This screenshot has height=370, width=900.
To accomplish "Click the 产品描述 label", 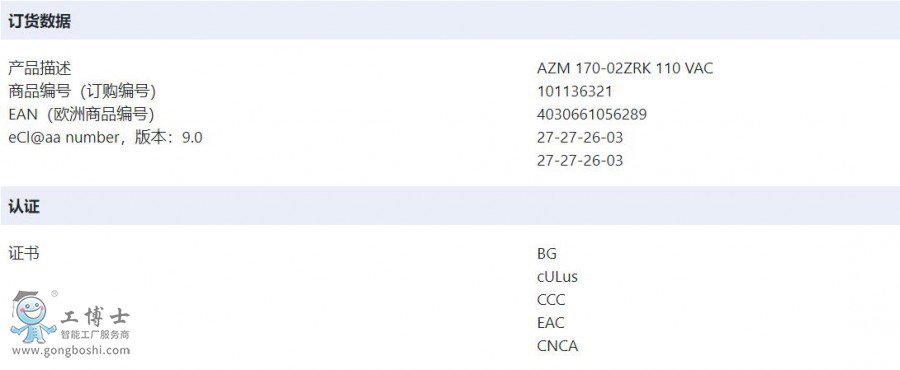I will (x=40, y=69).
